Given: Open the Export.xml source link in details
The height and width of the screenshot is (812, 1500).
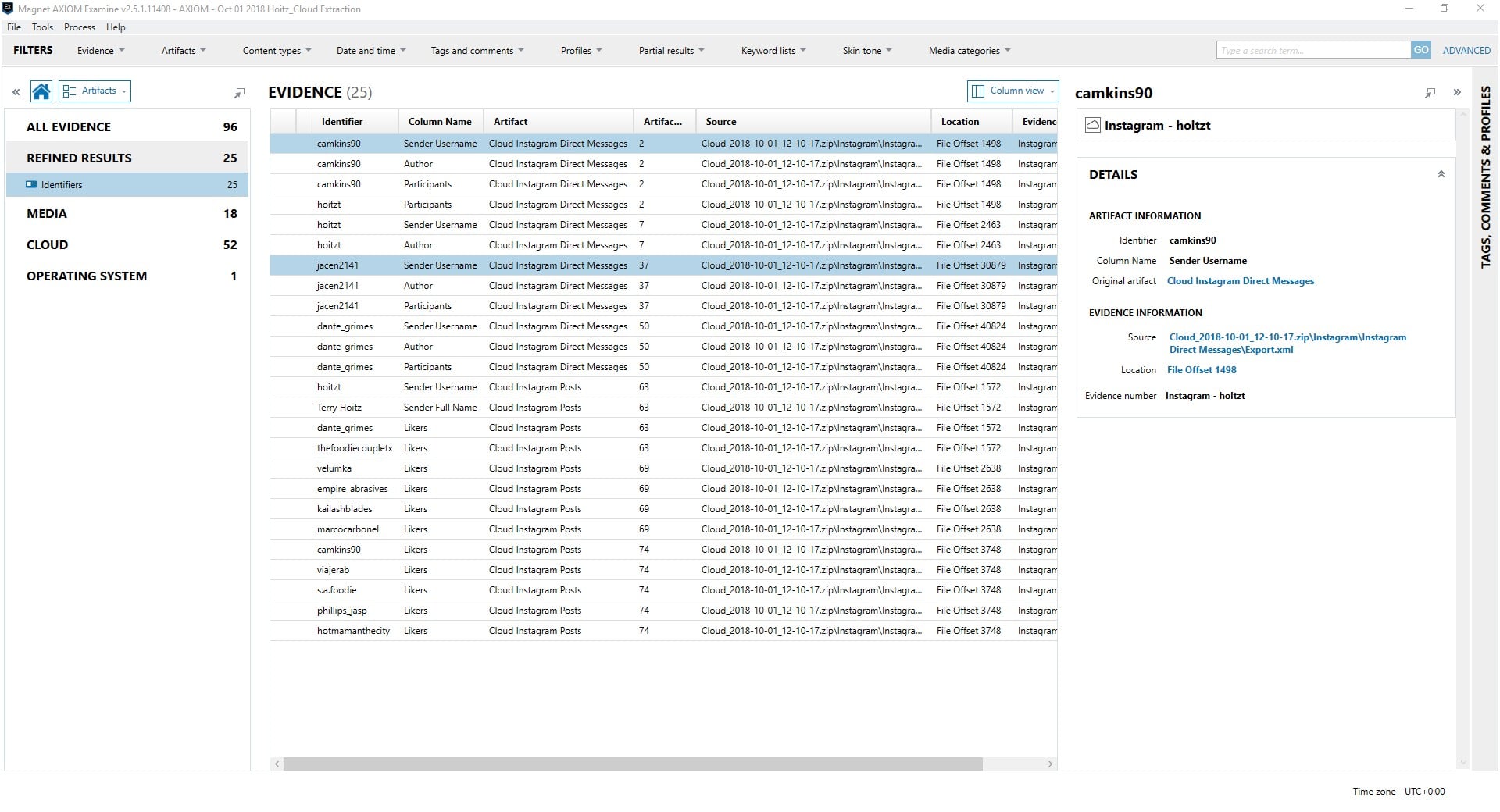Looking at the screenshot, I should click(x=1287, y=344).
